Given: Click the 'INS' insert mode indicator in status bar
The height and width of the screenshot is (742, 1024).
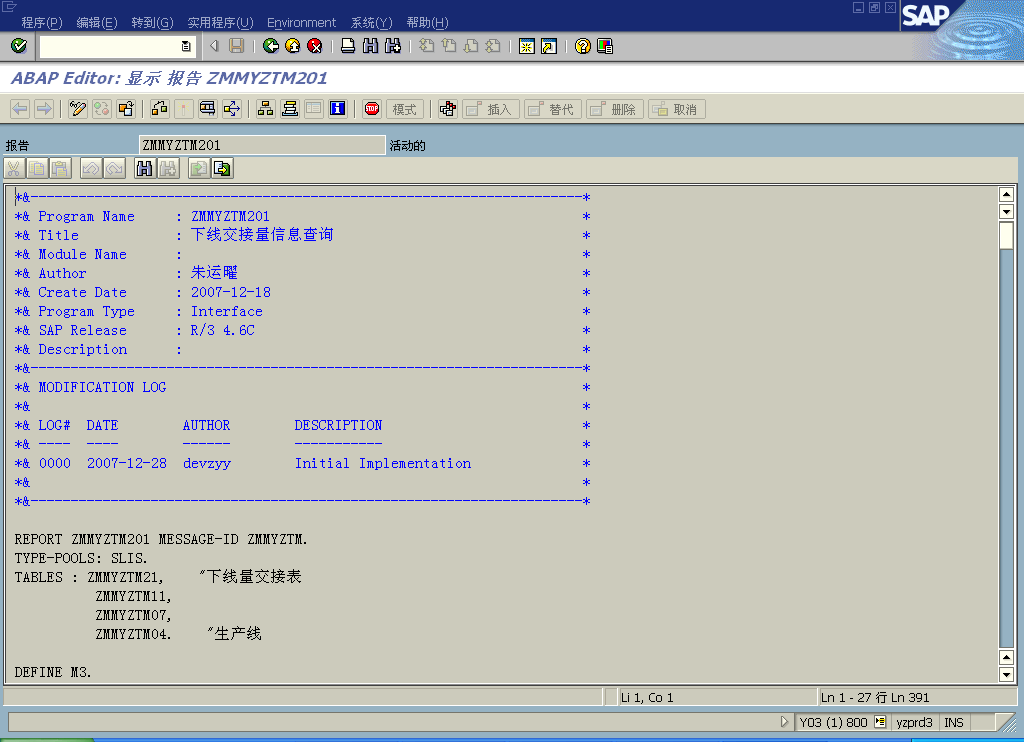Looking at the screenshot, I should point(953,722).
